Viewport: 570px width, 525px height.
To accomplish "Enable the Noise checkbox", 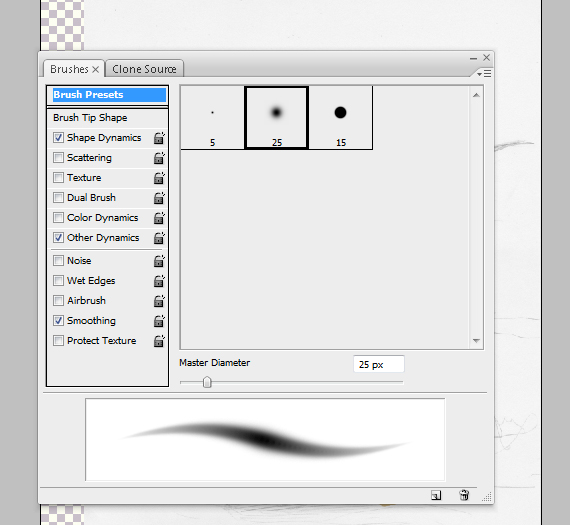I will (x=58, y=260).
